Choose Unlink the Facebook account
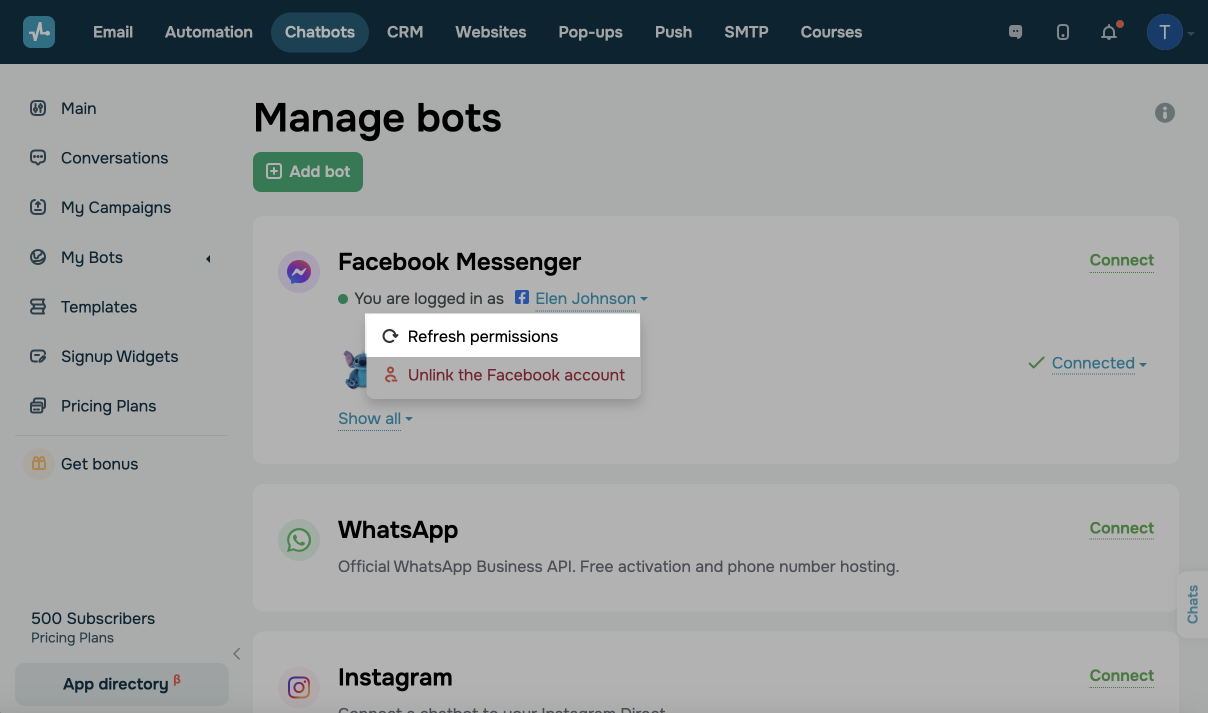This screenshot has height=713, width=1208. 515,375
